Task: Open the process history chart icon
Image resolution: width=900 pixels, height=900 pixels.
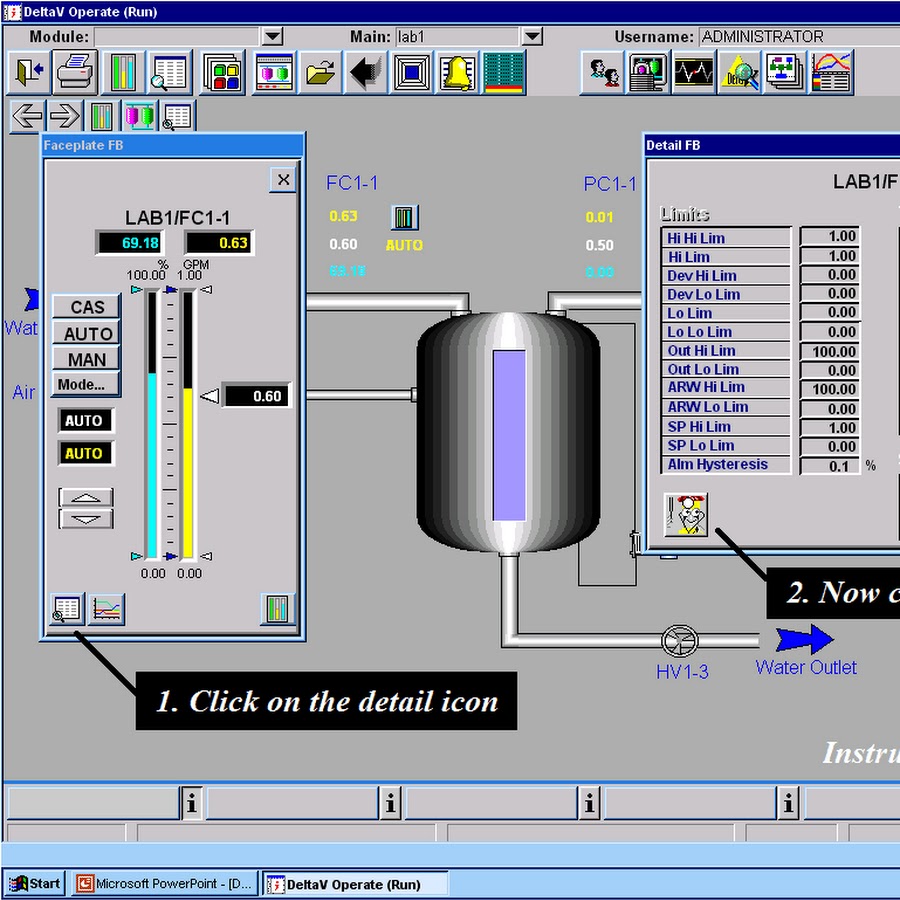Action: click(x=831, y=72)
